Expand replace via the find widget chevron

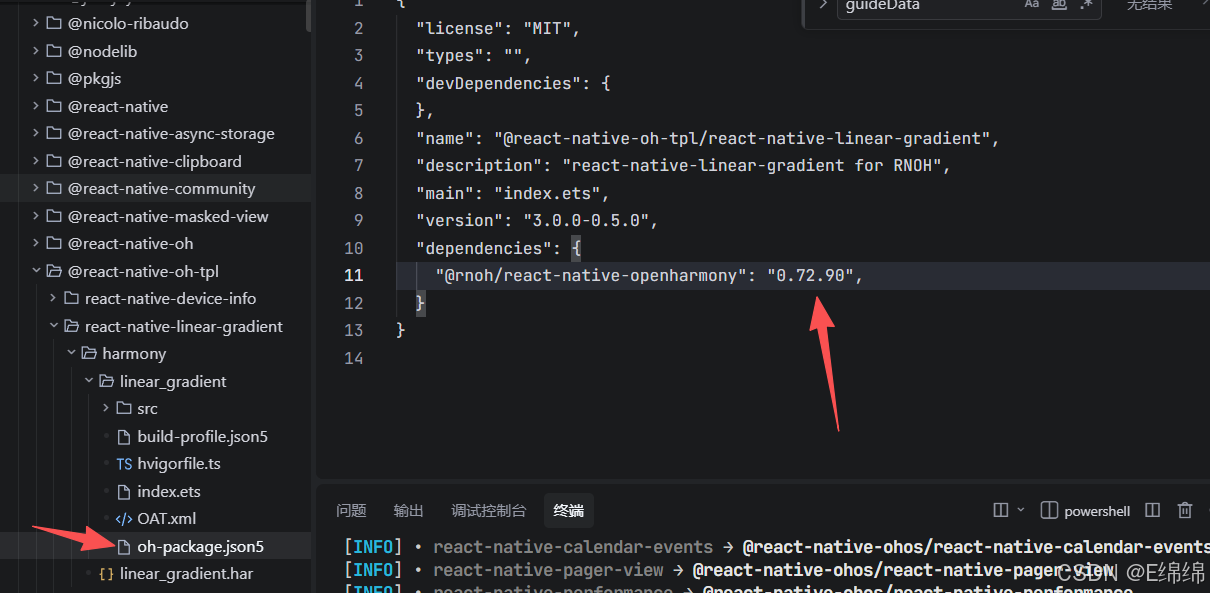pos(823,5)
